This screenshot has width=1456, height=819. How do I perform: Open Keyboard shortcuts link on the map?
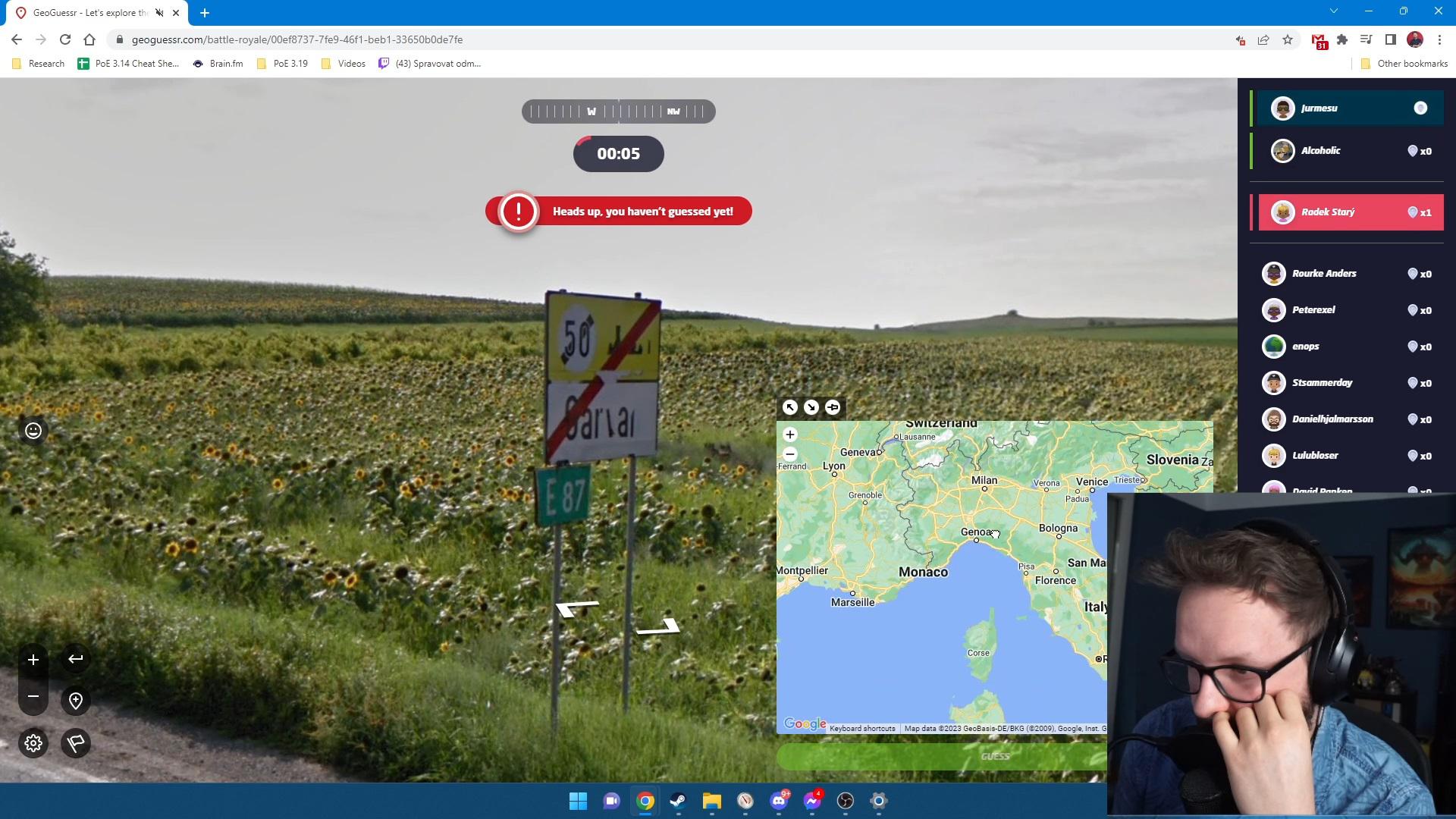[x=862, y=728]
